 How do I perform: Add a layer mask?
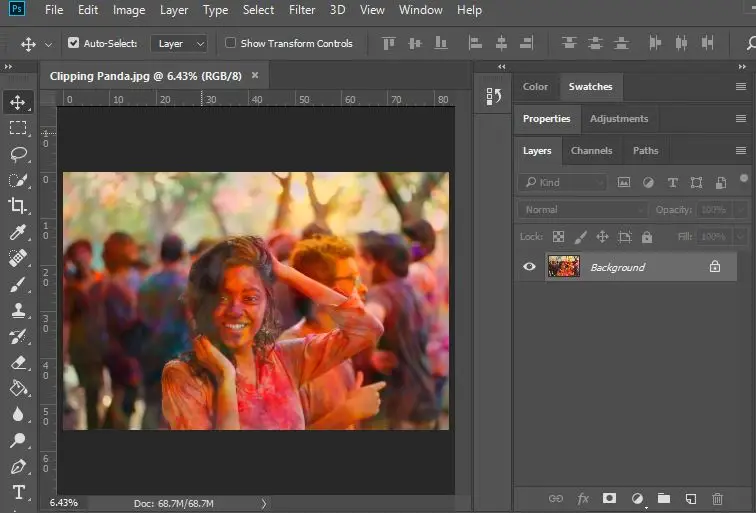tap(609, 498)
